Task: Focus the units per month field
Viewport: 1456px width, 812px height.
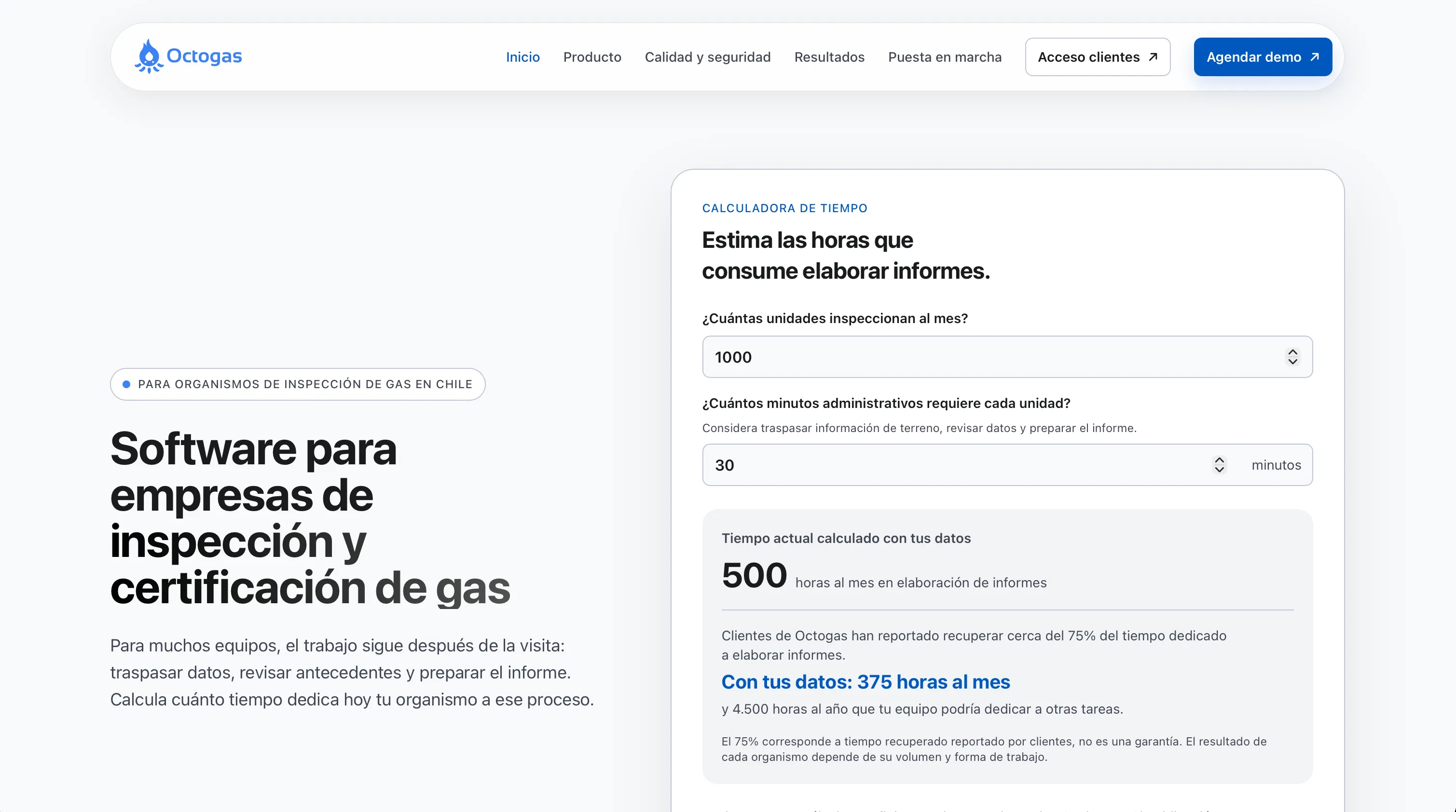Action: click(1007, 357)
